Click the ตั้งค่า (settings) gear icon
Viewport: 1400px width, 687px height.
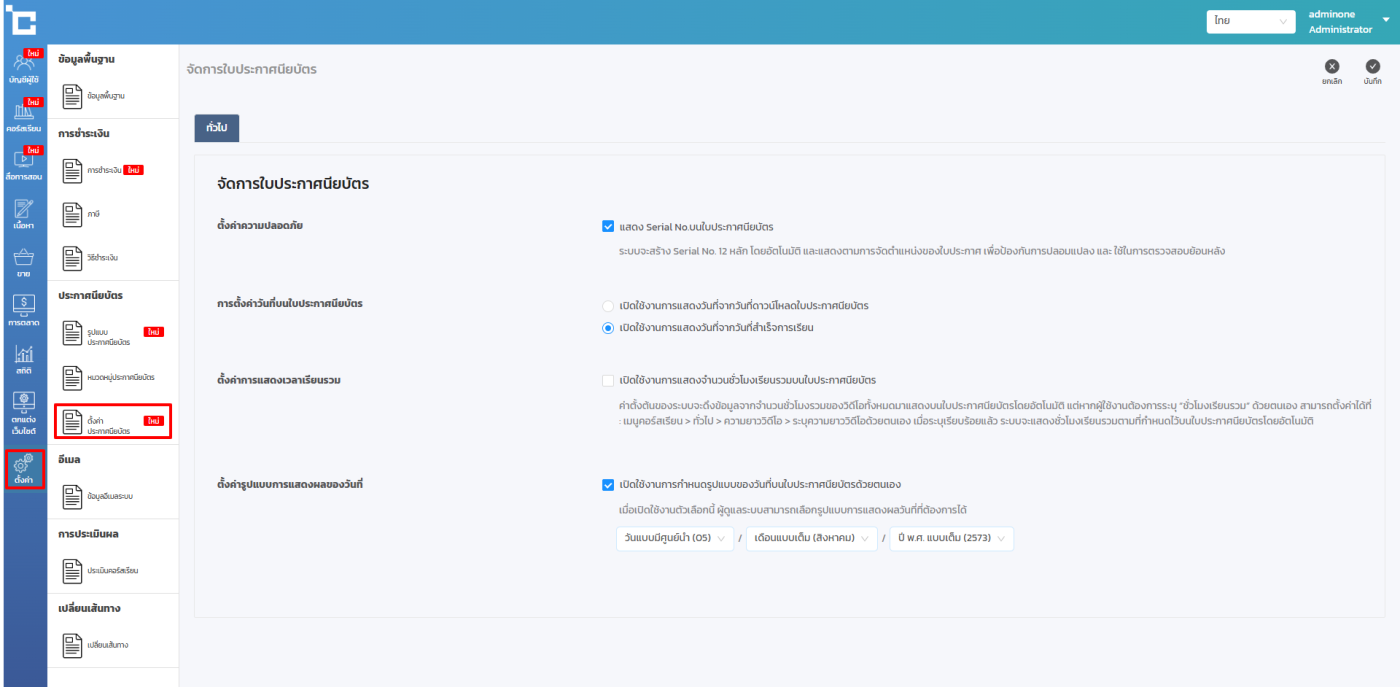click(23, 468)
